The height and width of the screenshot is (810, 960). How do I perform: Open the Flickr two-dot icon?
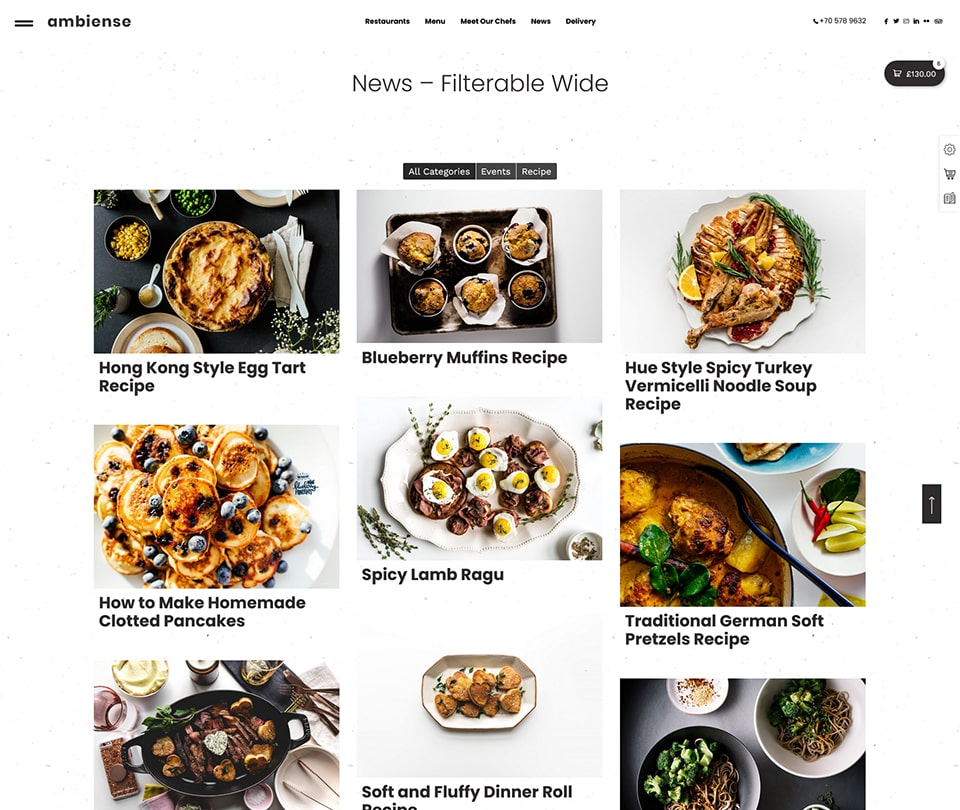926,21
